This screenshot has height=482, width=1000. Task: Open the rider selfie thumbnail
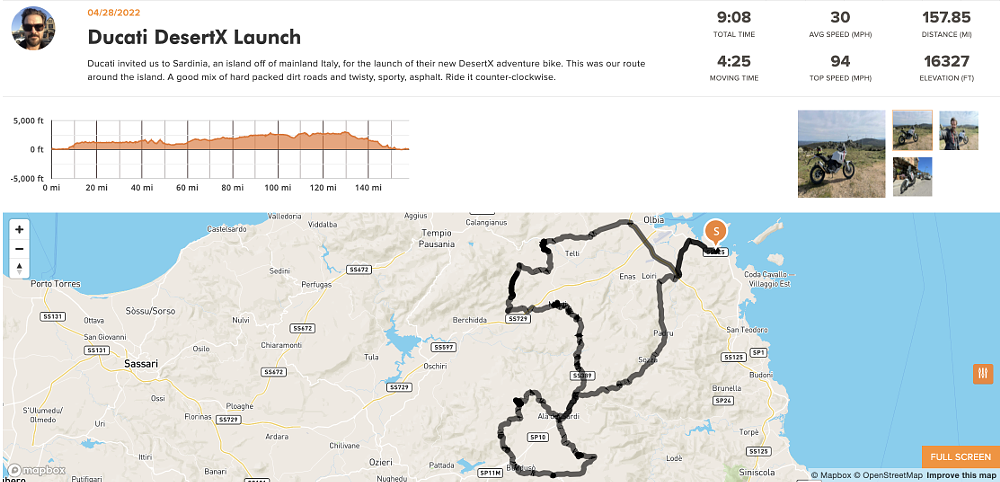[956, 130]
